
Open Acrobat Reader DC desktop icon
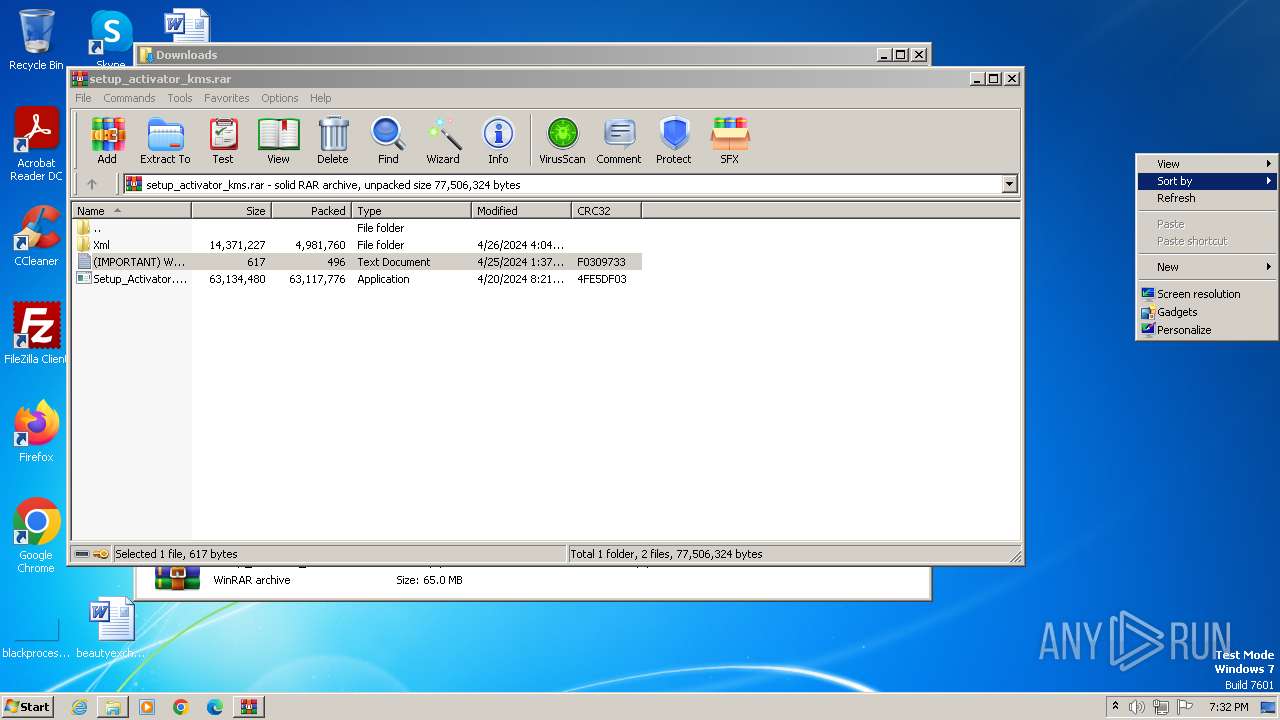click(x=36, y=144)
